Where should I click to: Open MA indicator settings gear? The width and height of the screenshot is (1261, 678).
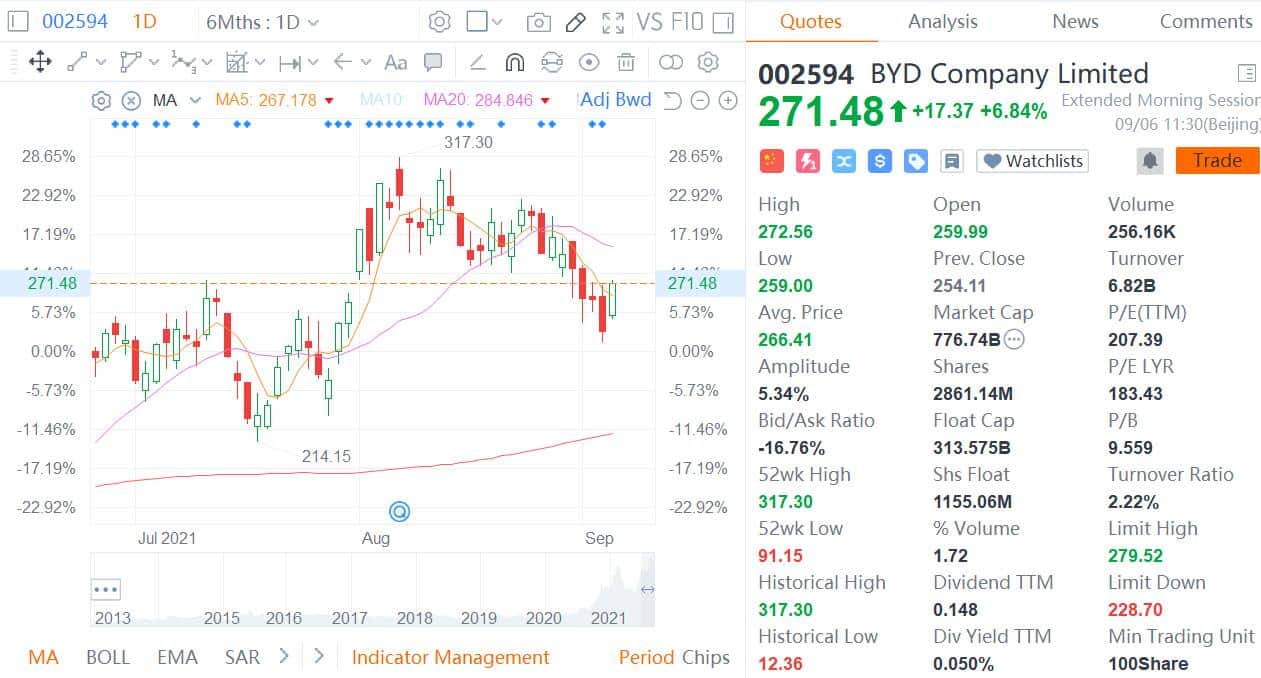click(101, 100)
